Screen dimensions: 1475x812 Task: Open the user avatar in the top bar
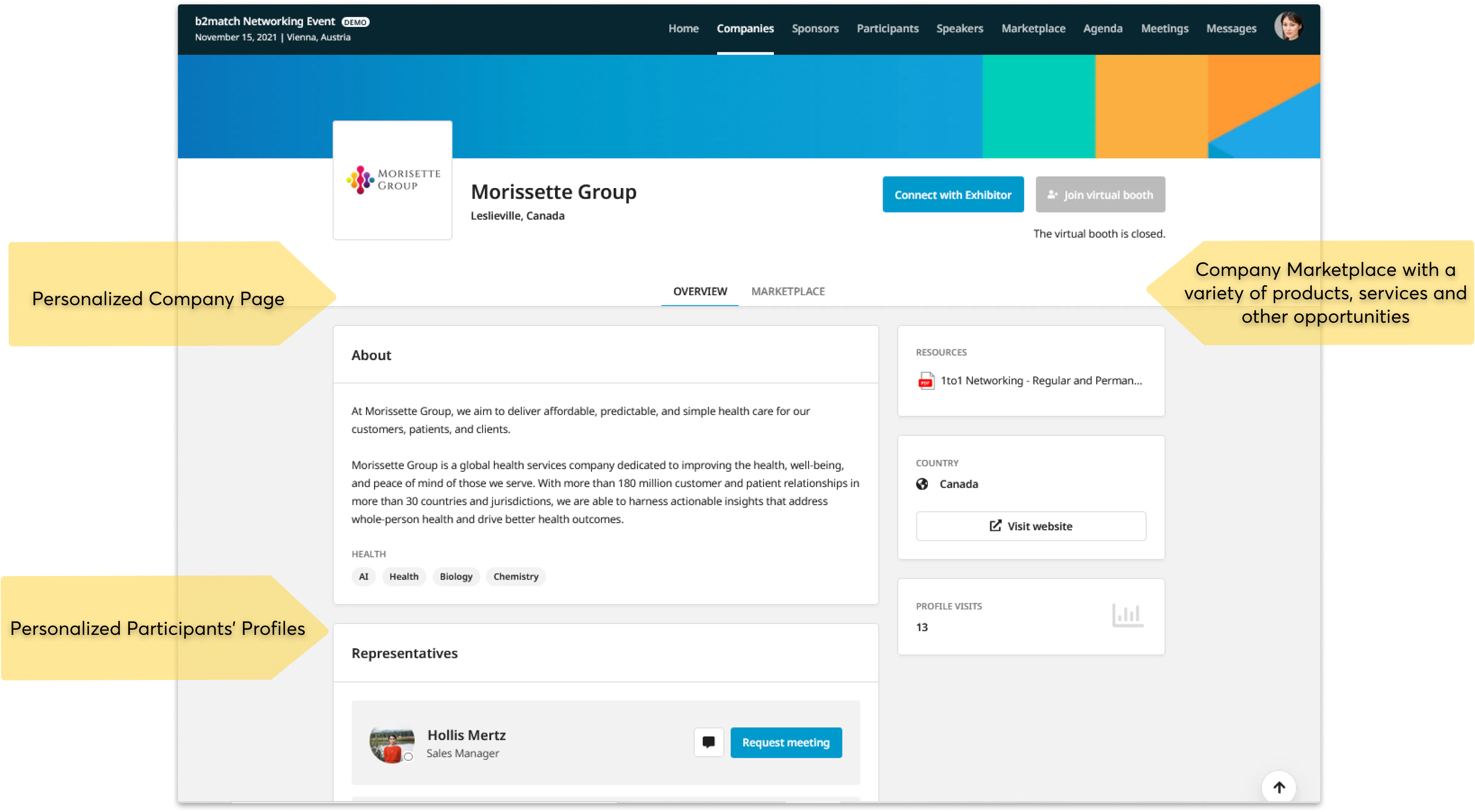click(x=1288, y=26)
